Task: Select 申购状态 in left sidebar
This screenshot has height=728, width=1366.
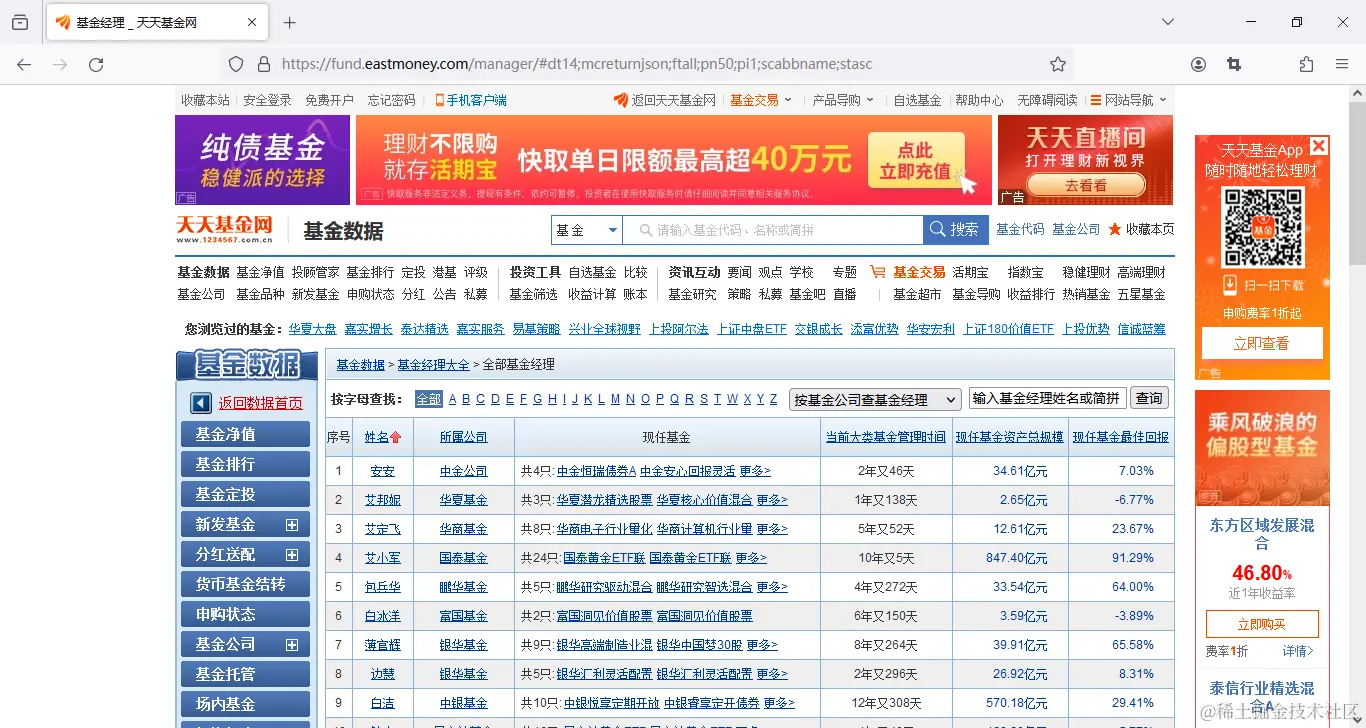Action: coord(245,614)
